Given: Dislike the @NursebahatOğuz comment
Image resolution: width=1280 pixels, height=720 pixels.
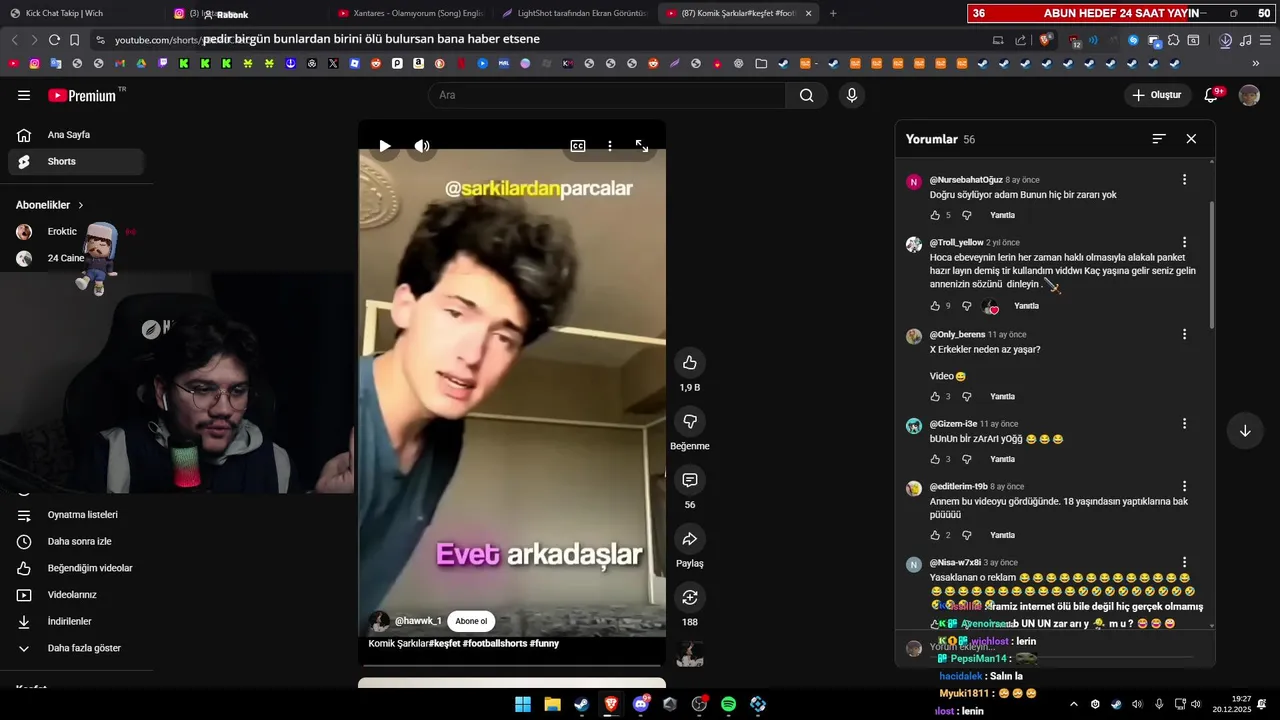Looking at the screenshot, I should [966, 215].
